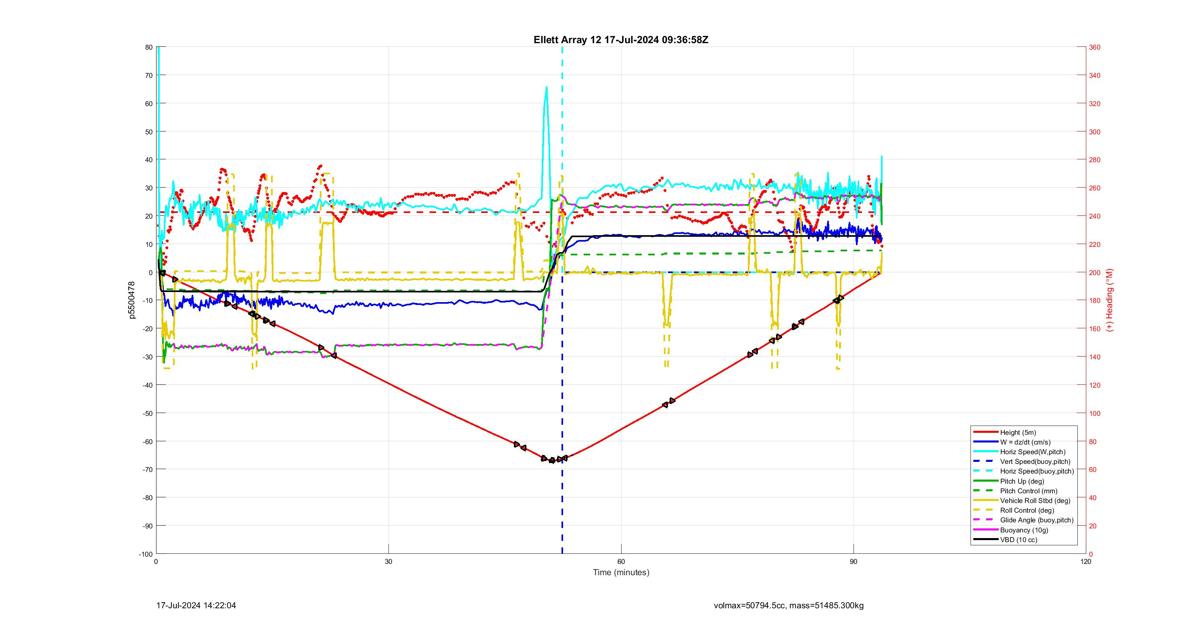Click the plot title 'Ellett Array 12 17-Jul-2024 09:36:58Z'
1200x622 pixels.
621,39
